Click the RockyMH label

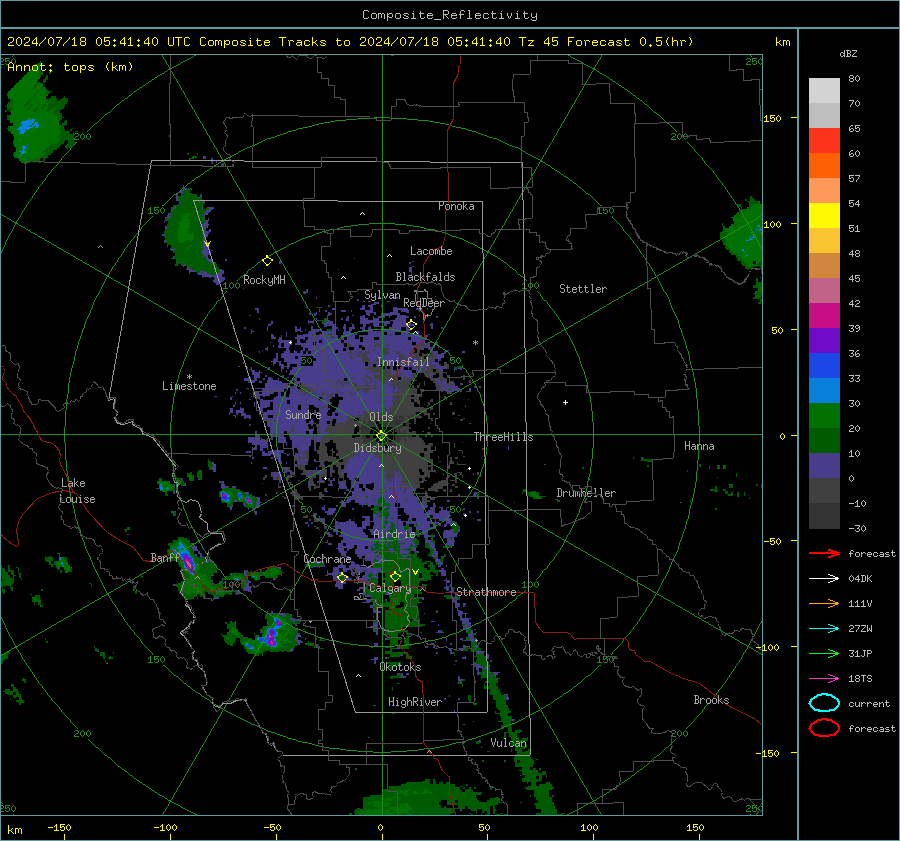(264, 280)
